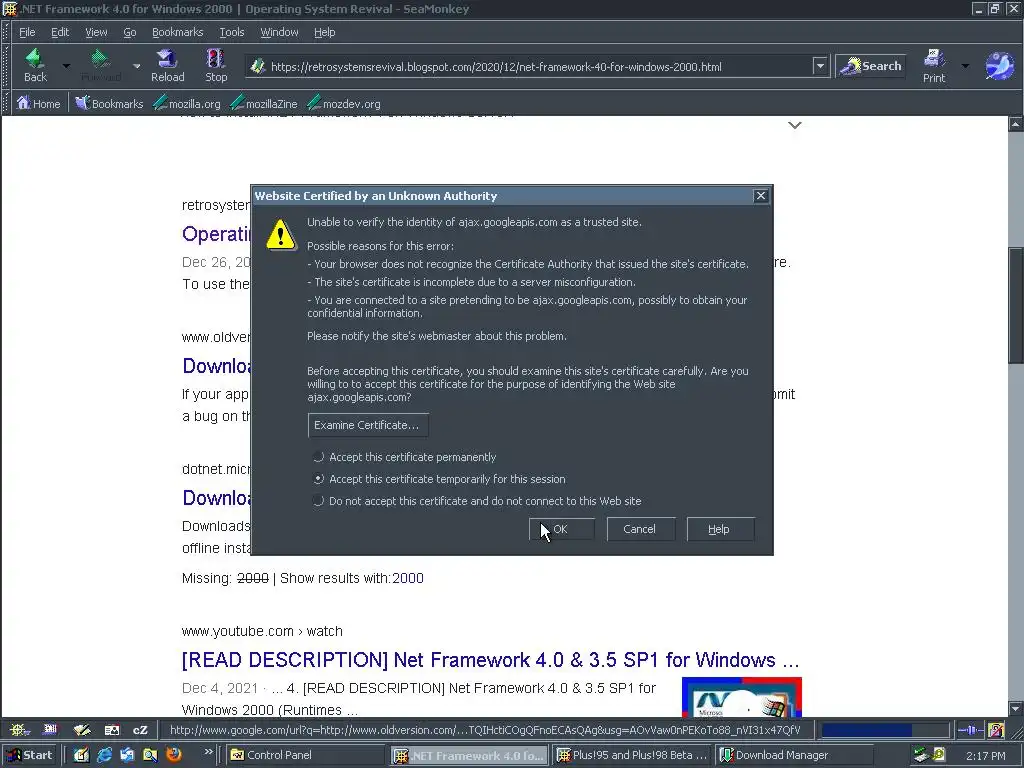This screenshot has height=768, width=1024.
Task: Click inside the URL address field
Action: point(539,67)
